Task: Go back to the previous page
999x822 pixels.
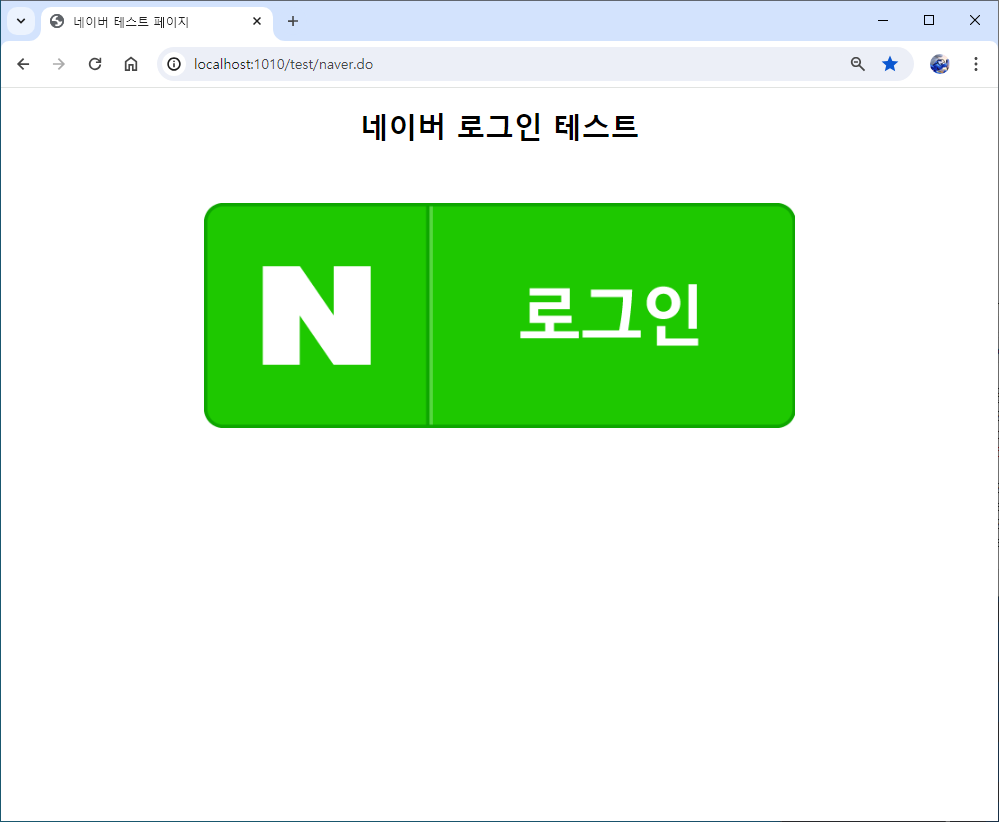Action: [x=23, y=64]
